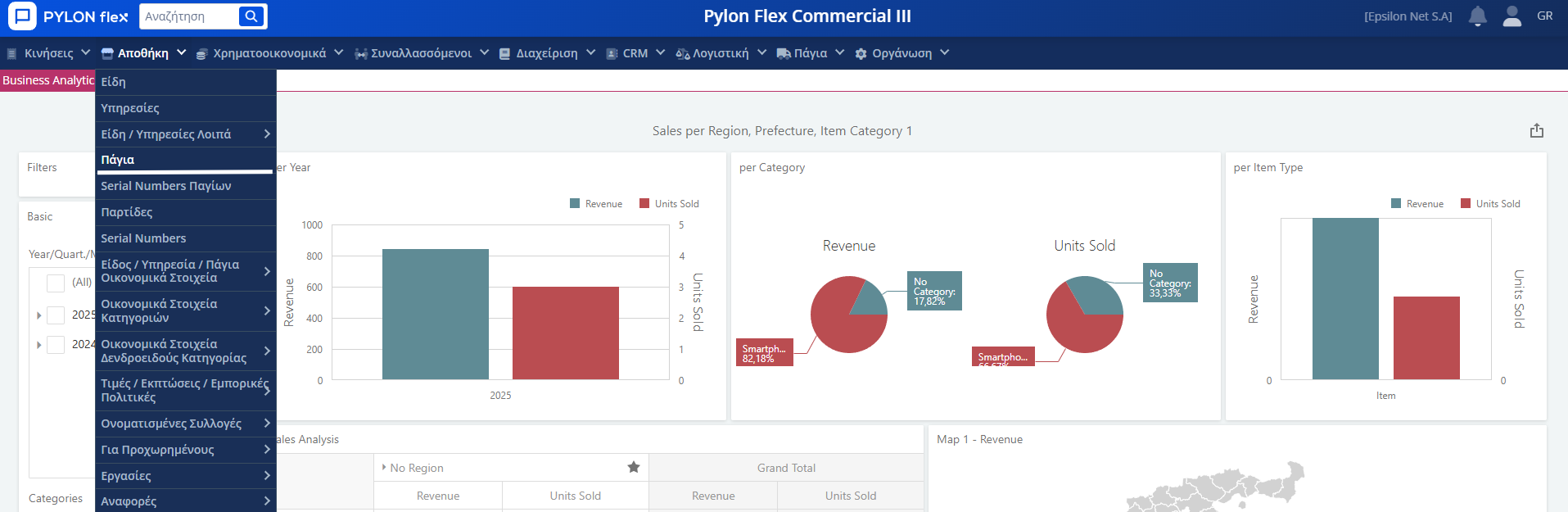
Task: Click the Συναλλασσόμενοι people icon
Action: click(360, 53)
